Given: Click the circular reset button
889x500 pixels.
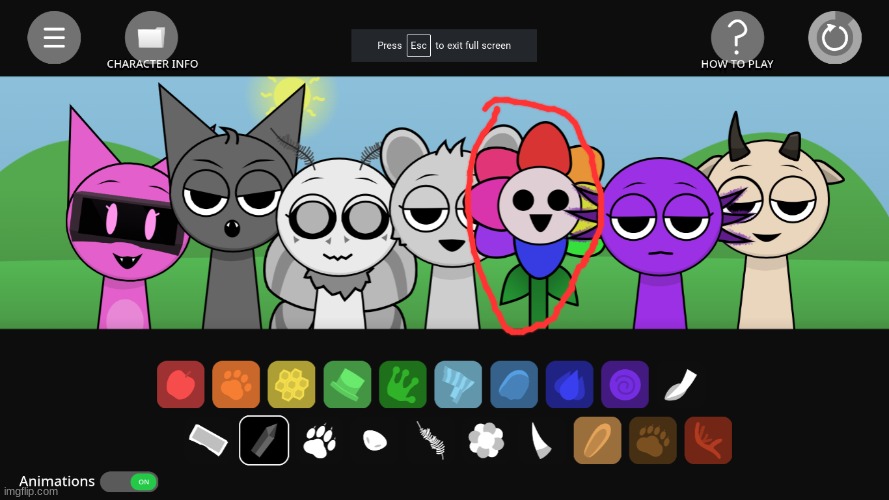Looking at the screenshot, I should click(x=835, y=37).
